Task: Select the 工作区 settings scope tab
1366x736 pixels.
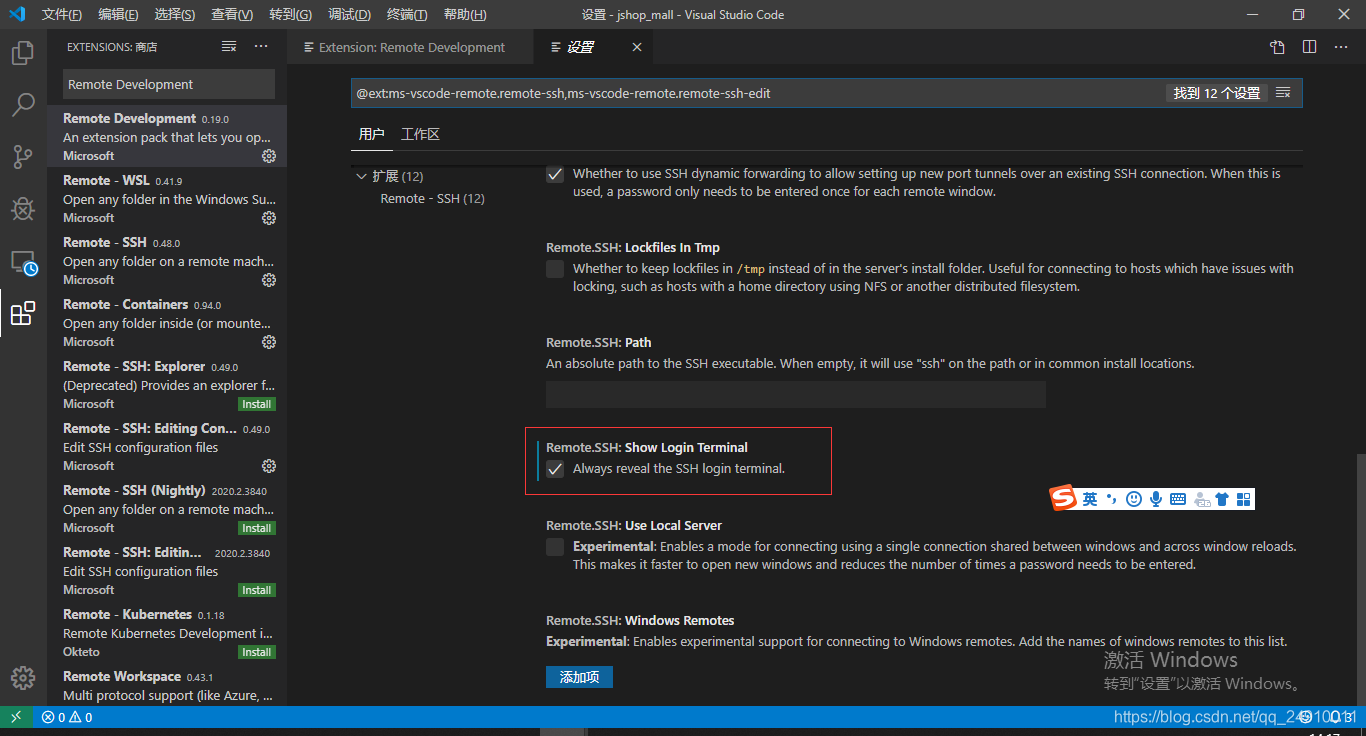Action: [x=420, y=134]
